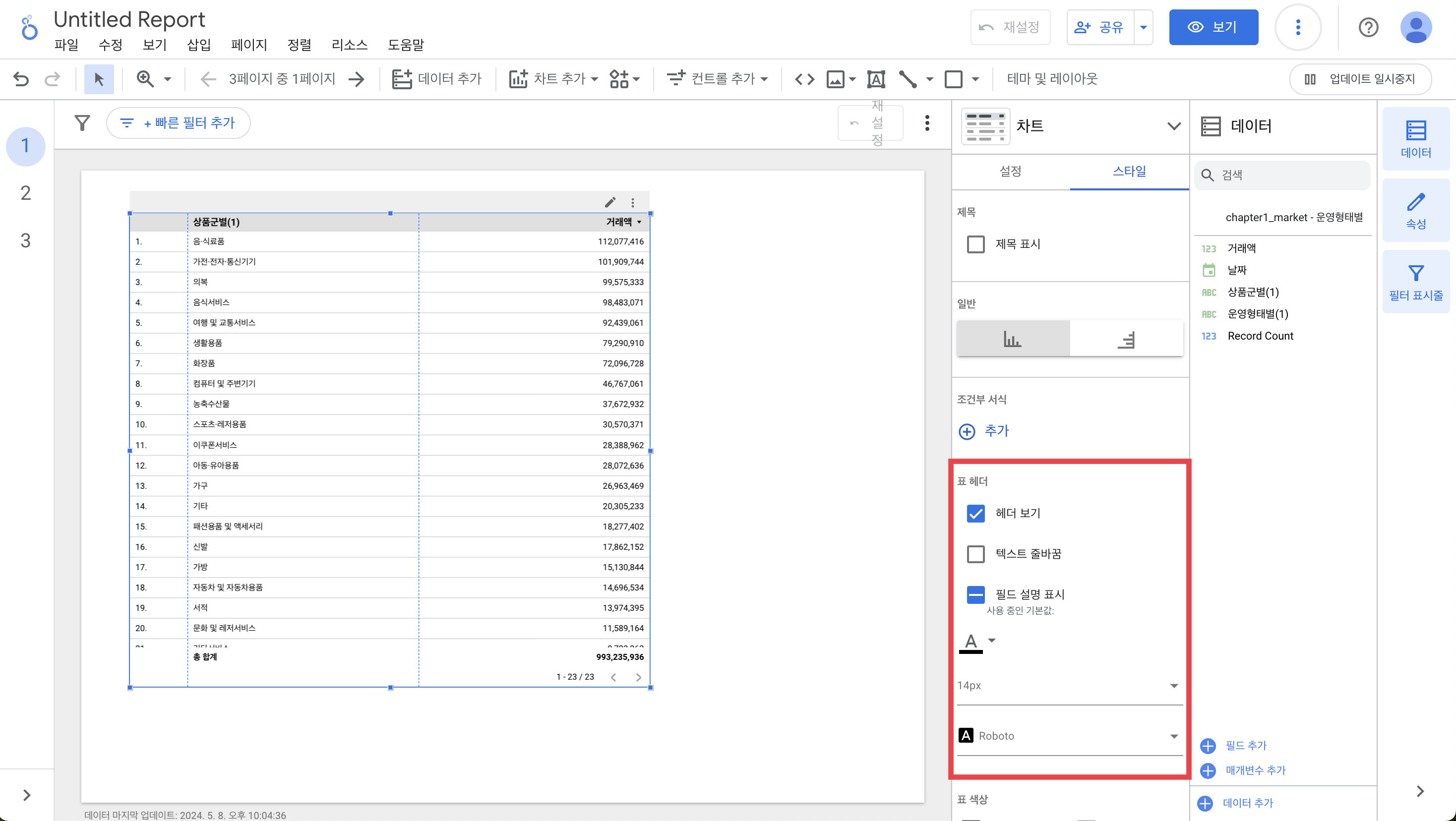
Task: Toggle the 텍스트 줄바꿈 checkbox
Action: [975, 554]
